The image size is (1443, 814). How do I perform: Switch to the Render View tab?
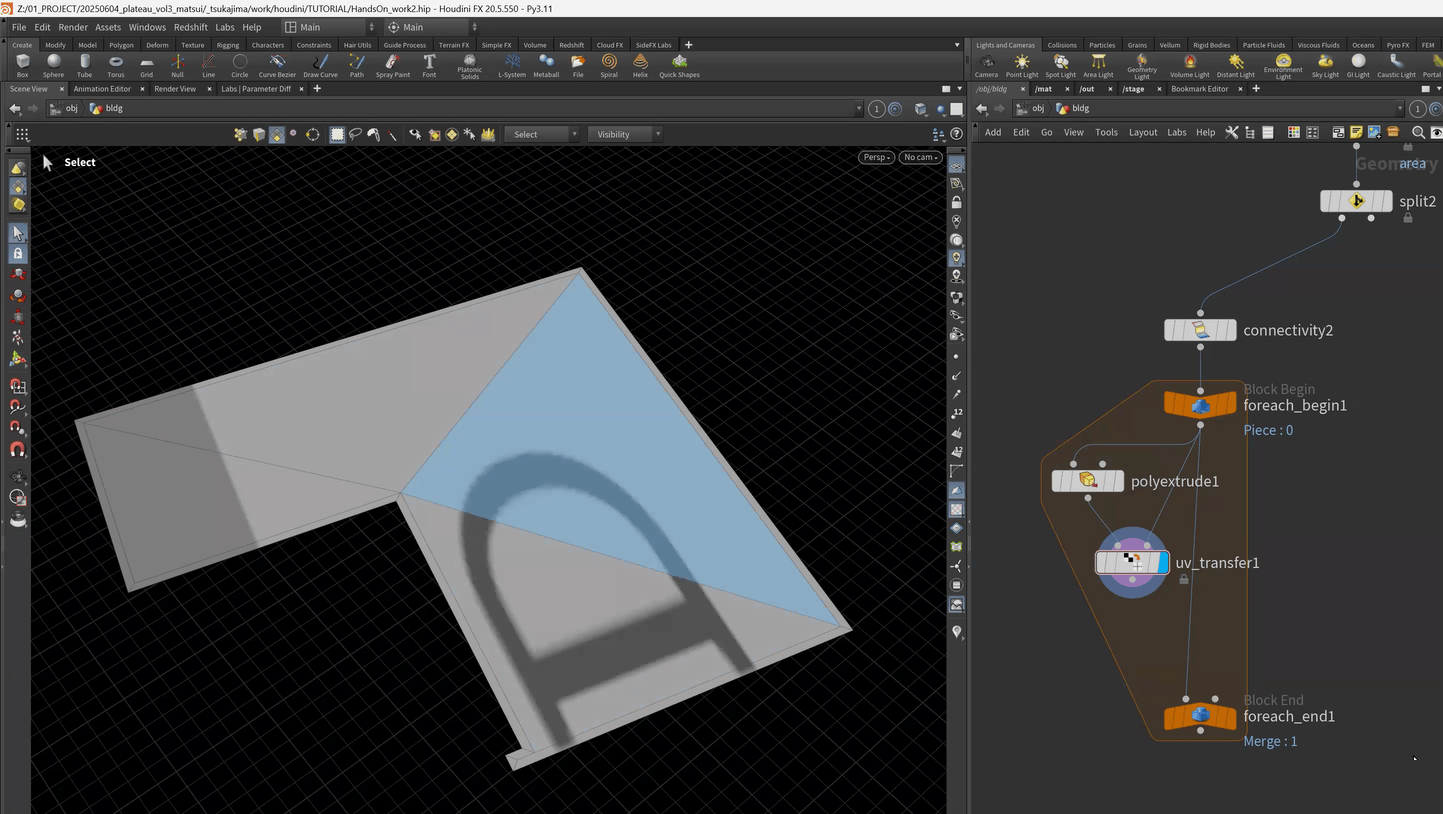pyautogui.click(x=175, y=89)
